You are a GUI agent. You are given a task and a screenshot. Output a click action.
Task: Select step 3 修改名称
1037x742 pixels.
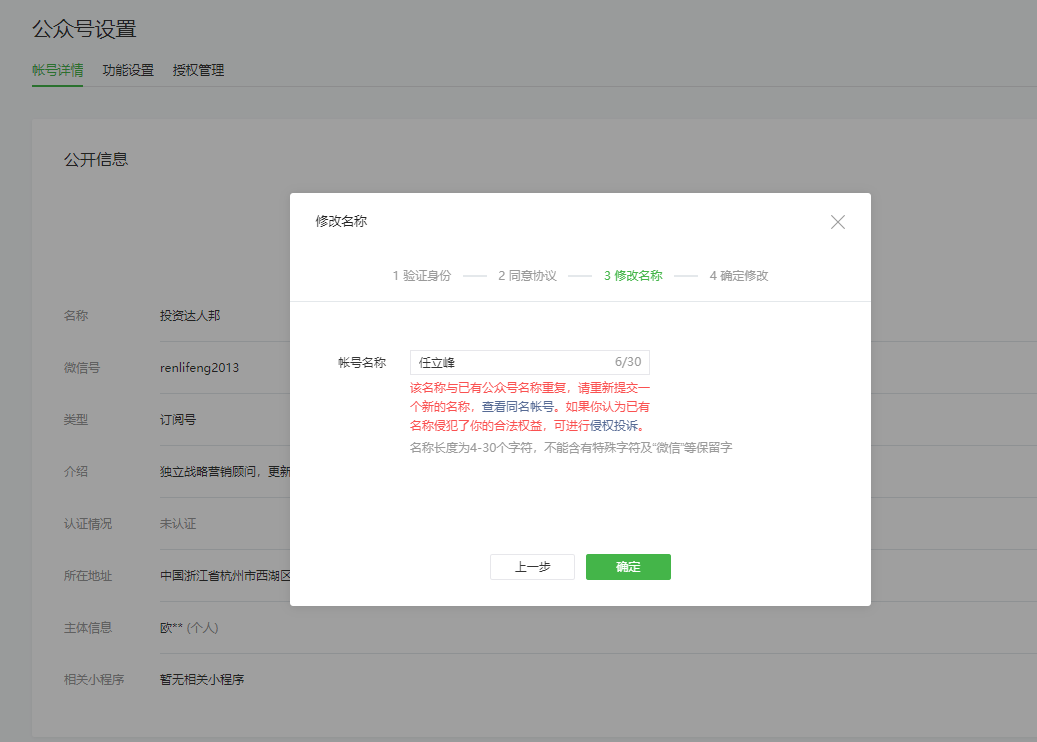(x=633, y=276)
